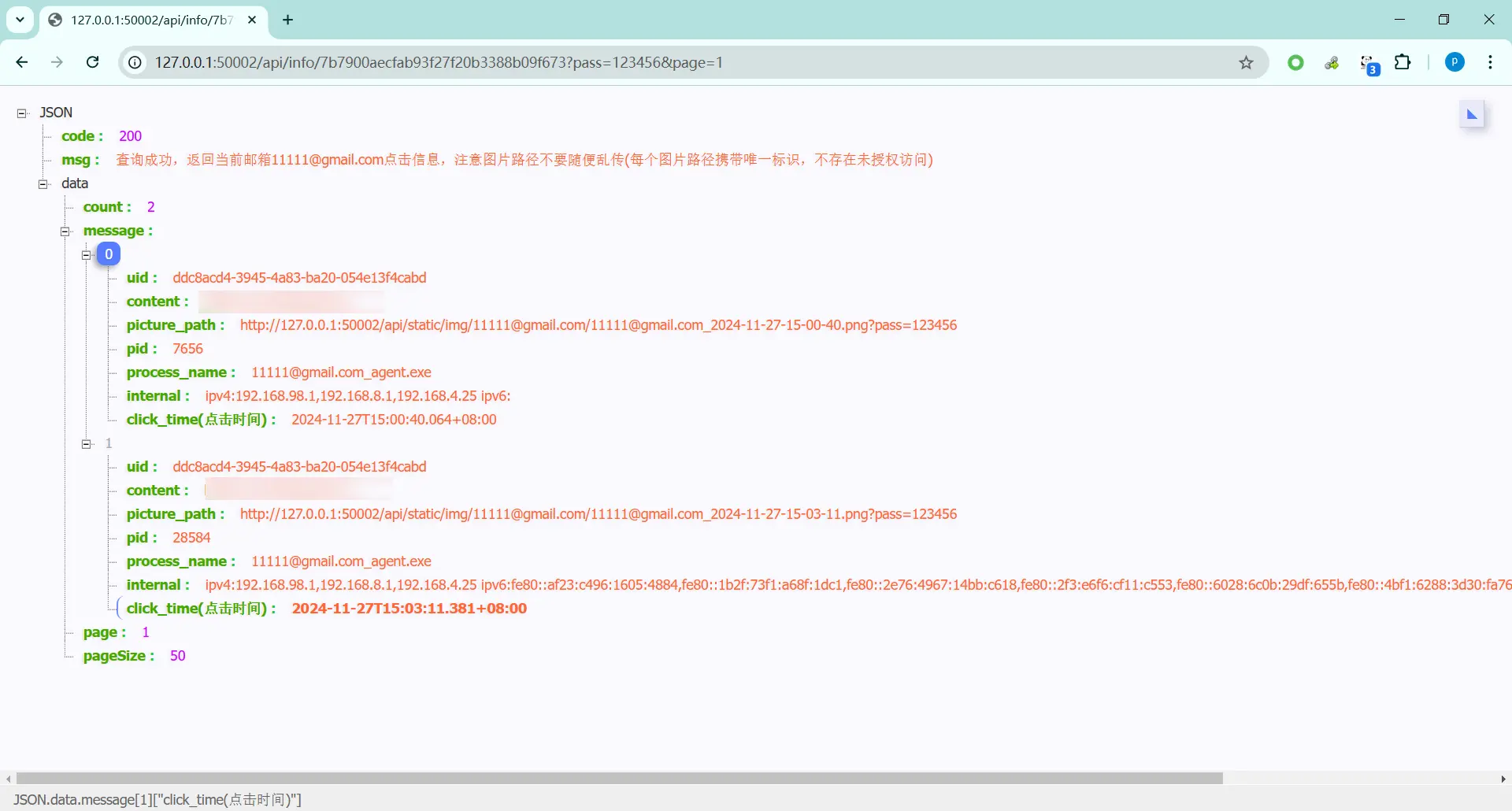Collapse the data node
Screen dimensions: 1512x811
point(43,184)
